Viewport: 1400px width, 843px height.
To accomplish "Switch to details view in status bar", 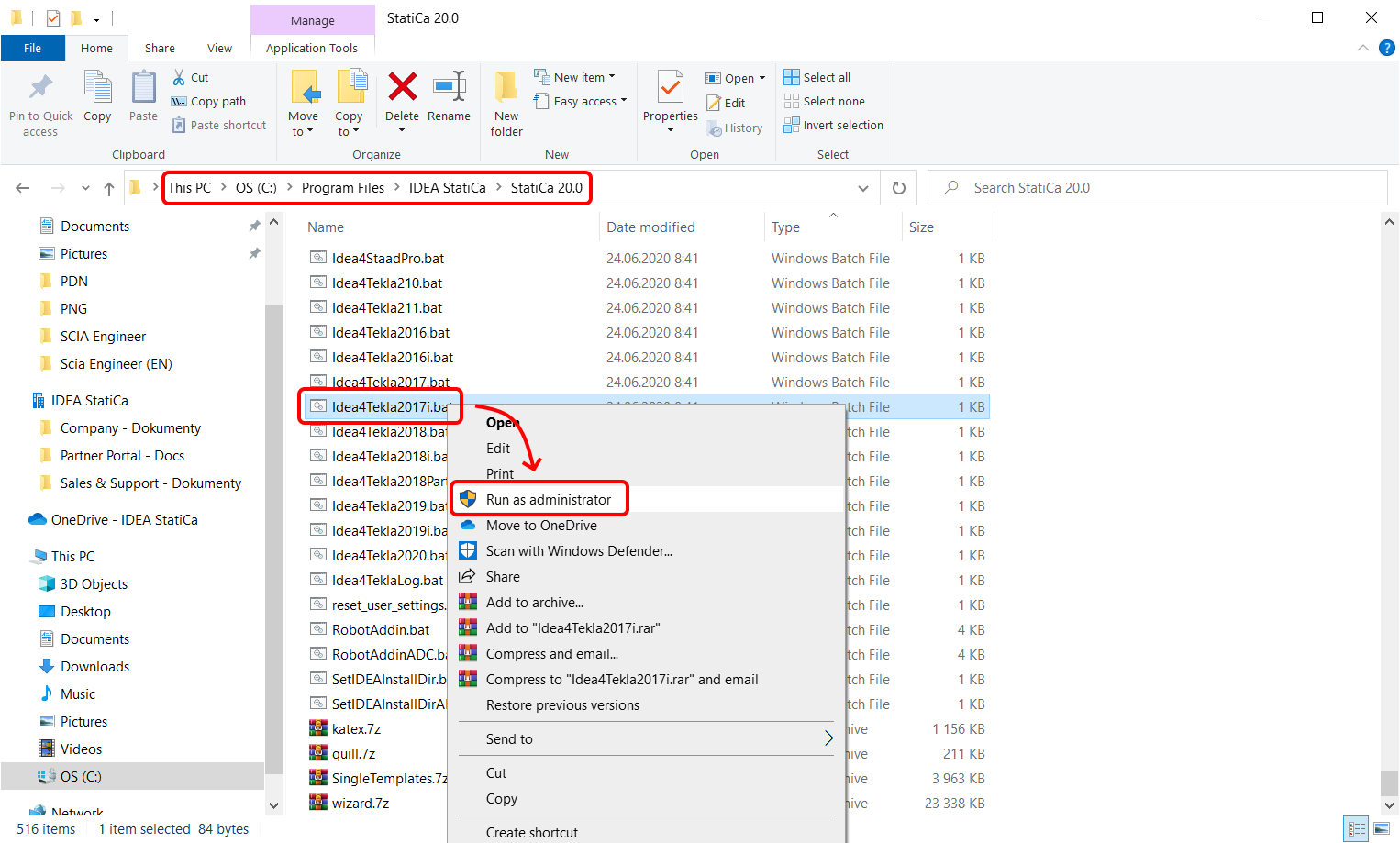I will click(1355, 828).
